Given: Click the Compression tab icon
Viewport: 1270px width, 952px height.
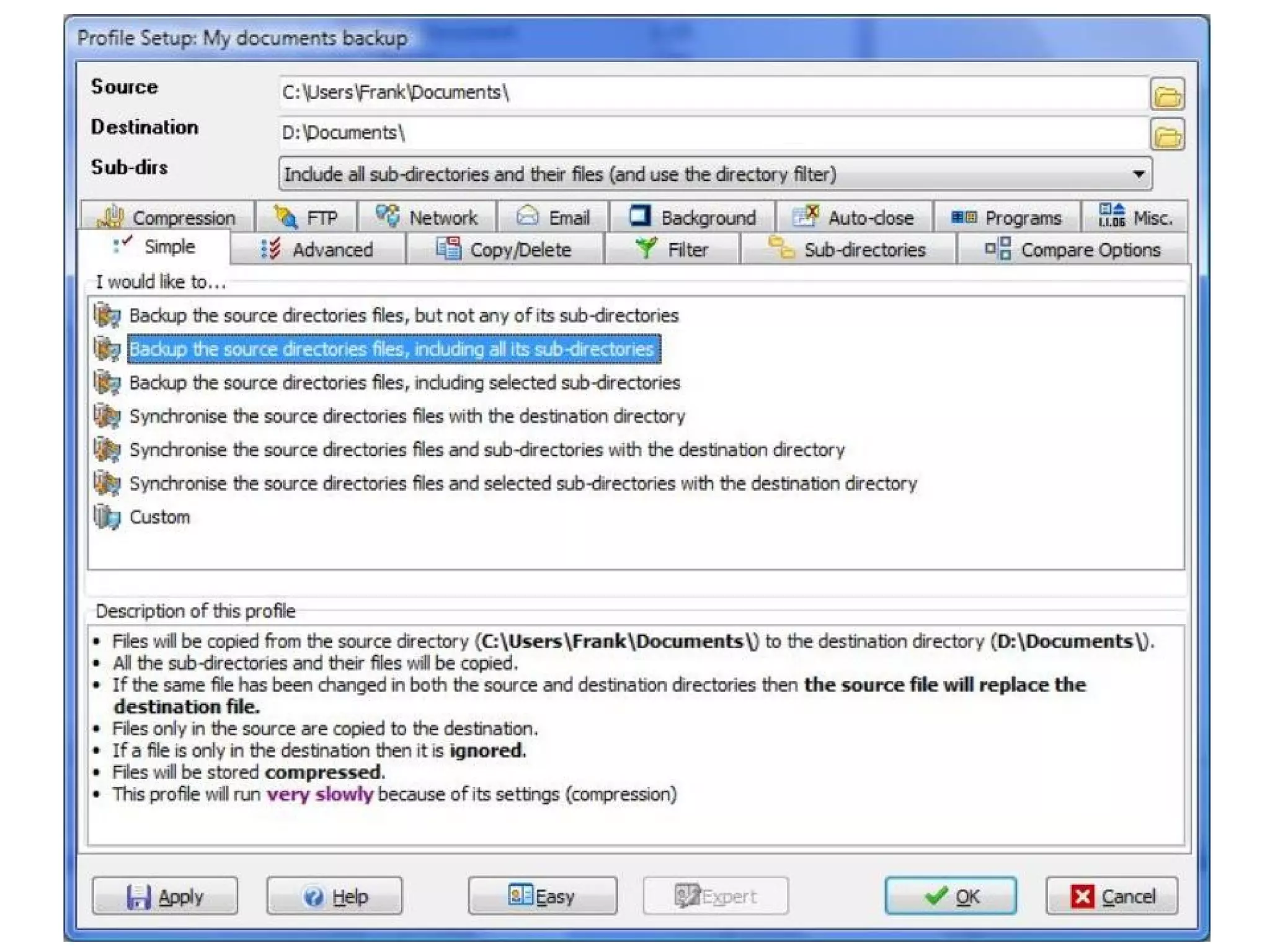Looking at the screenshot, I should tap(112, 217).
